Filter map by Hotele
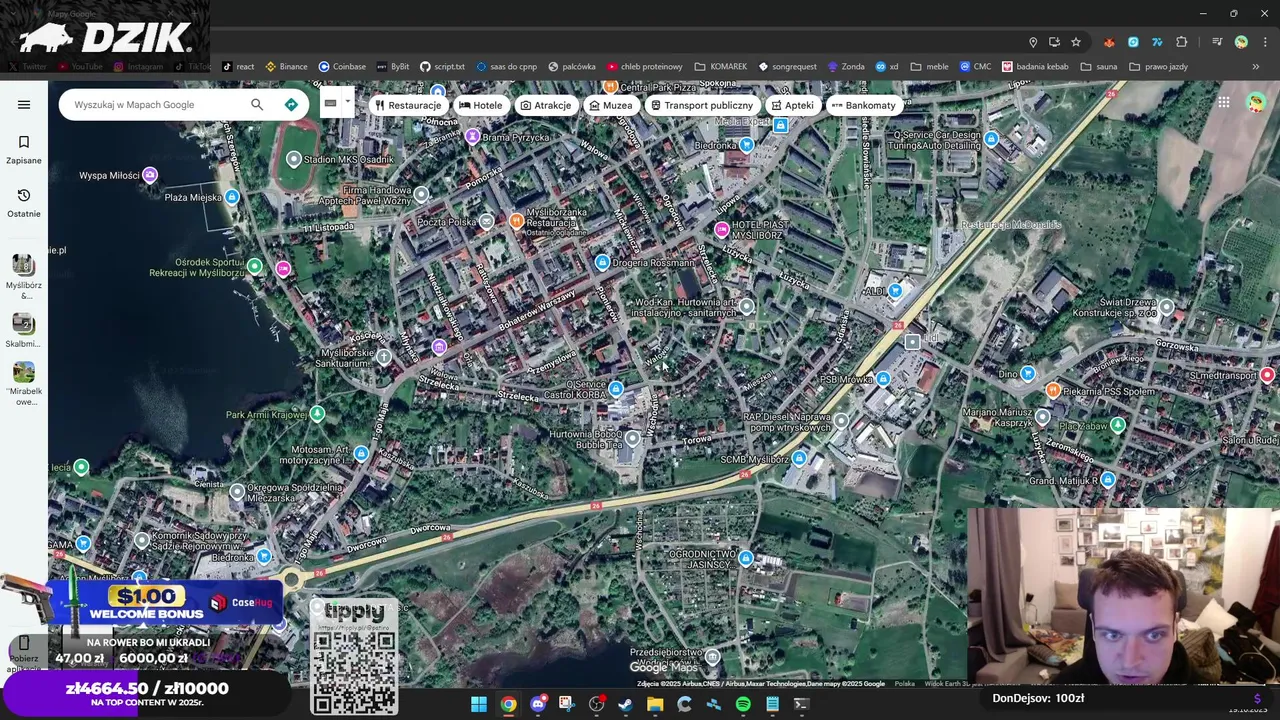The height and width of the screenshot is (720, 1280). point(480,105)
